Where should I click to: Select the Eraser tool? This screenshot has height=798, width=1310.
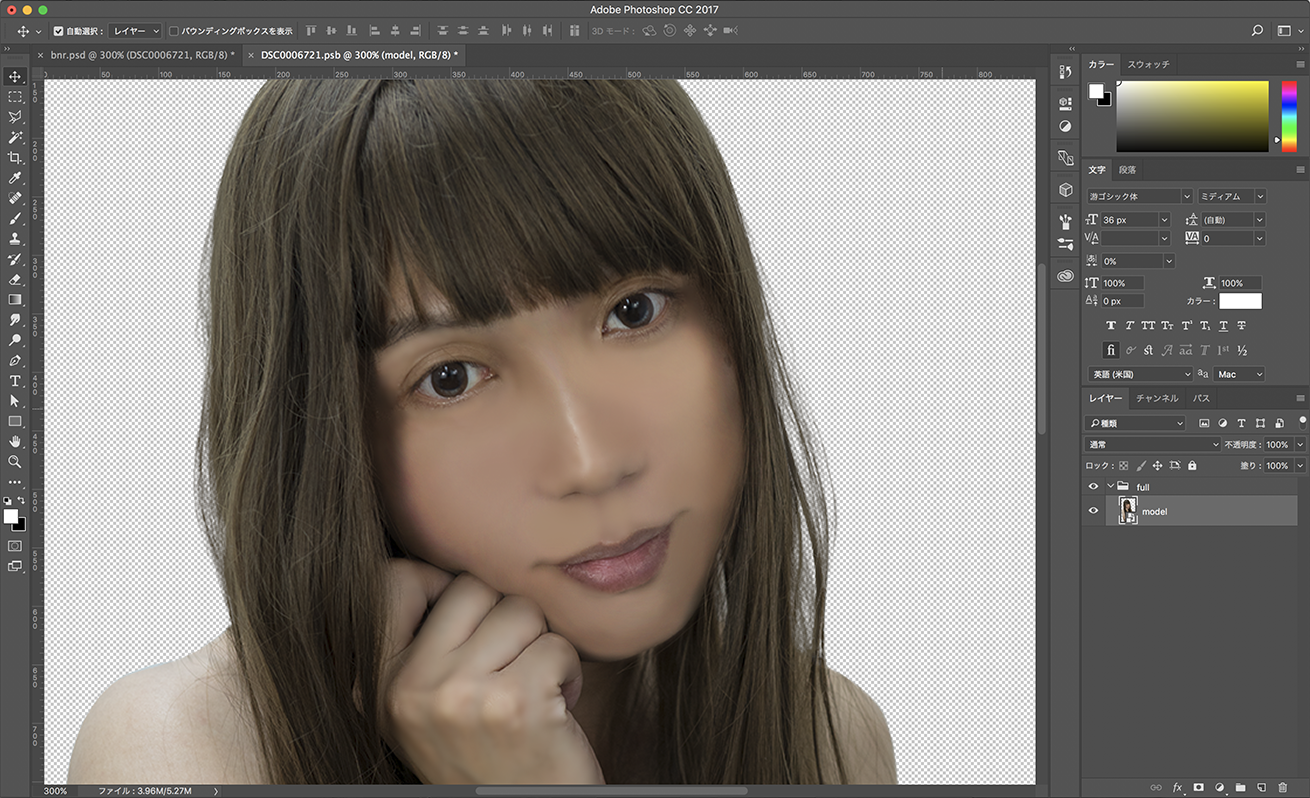point(15,279)
